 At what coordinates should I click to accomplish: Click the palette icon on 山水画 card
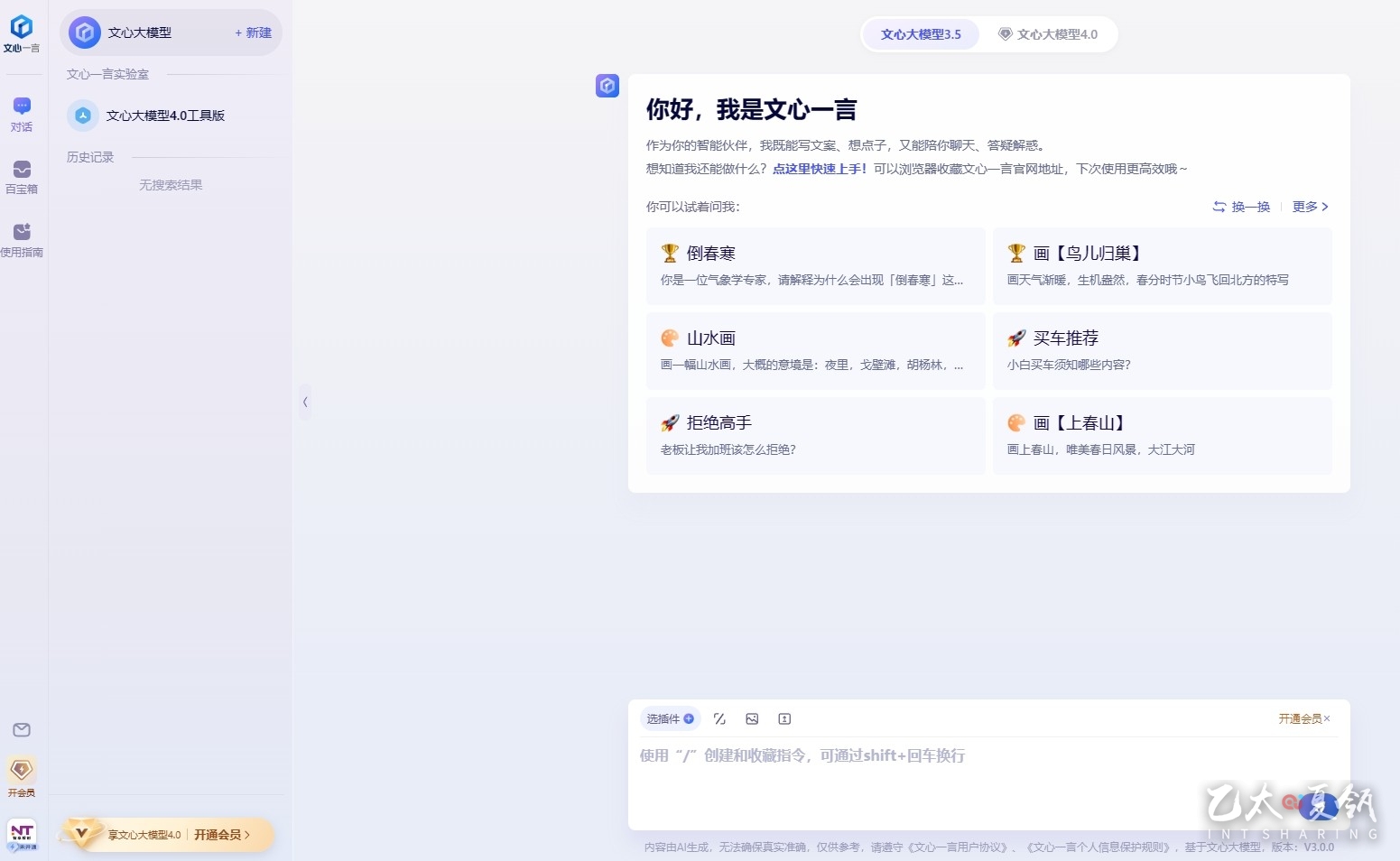click(x=670, y=338)
